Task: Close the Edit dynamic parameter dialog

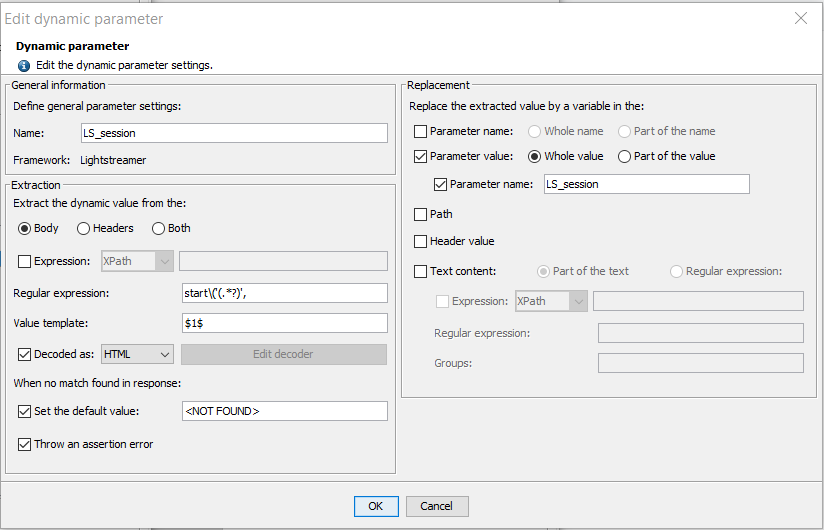Action: 800,18
